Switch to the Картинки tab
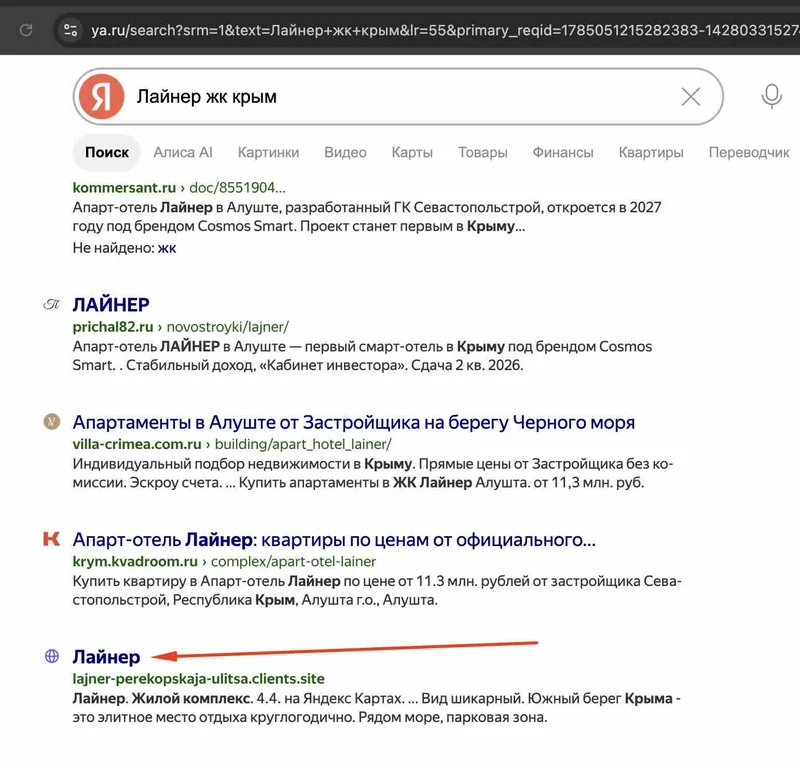 (x=268, y=153)
